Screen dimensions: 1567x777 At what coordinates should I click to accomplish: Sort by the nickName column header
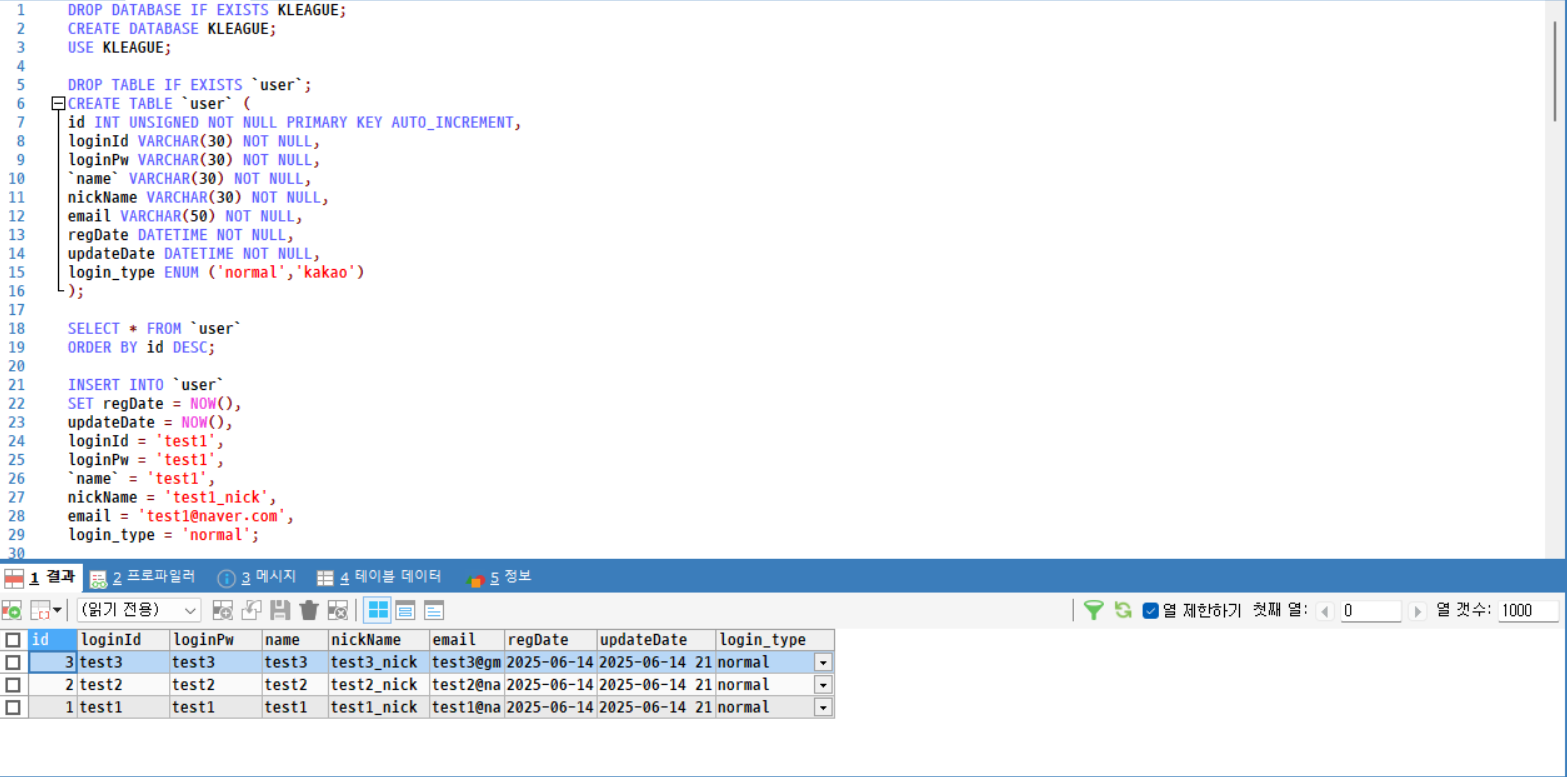pyautogui.click(x=379, y=640)
